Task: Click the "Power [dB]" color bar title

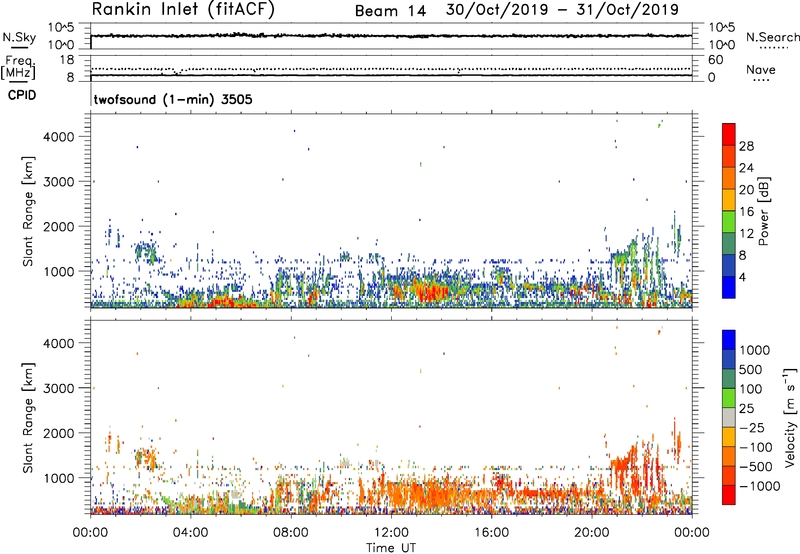Action: (x=763, y=211)
